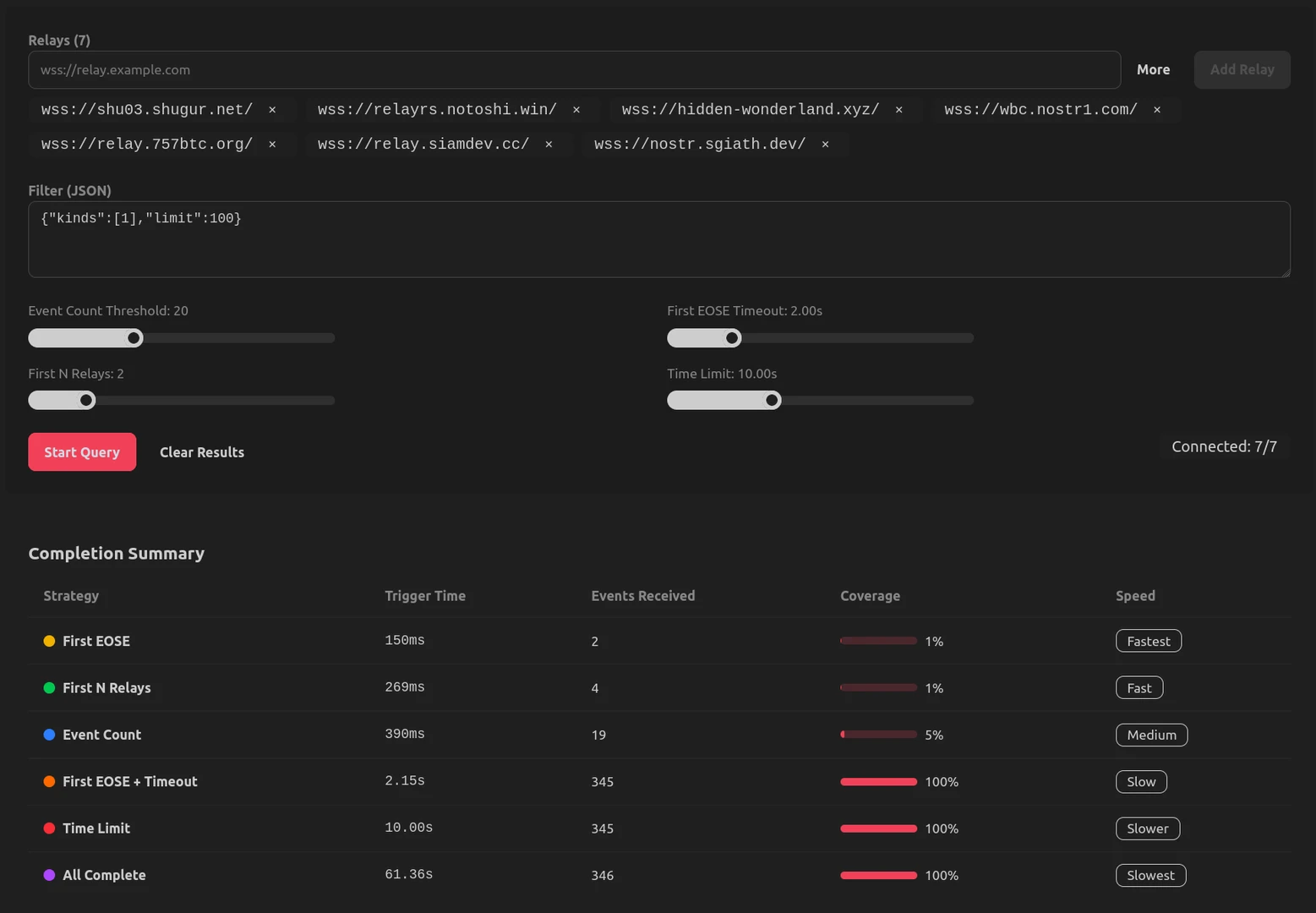Select the All Complete strategy row

pyautogui.click(x=104, y=875)
